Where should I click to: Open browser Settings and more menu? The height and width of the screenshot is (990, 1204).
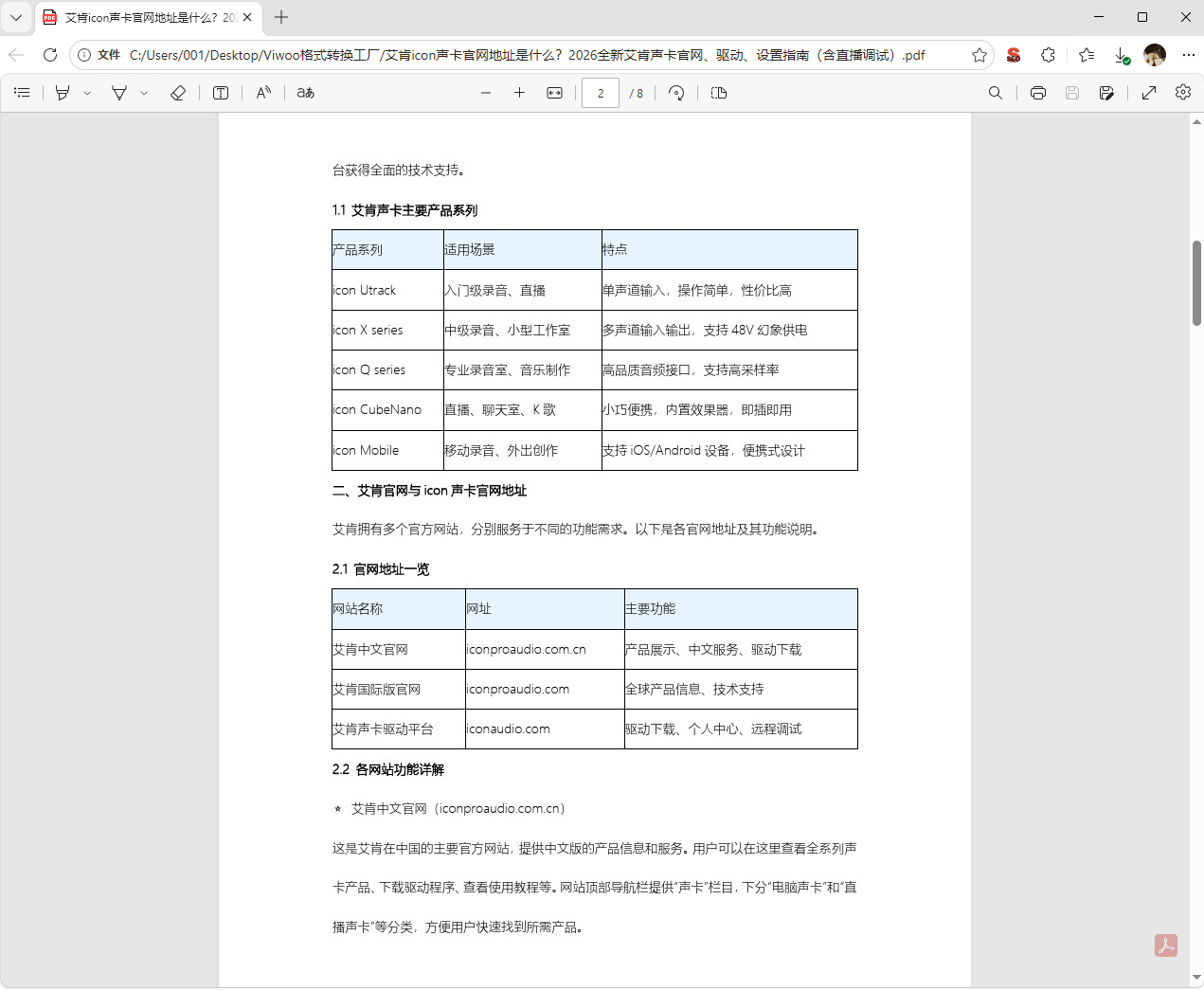(1189, 55)
